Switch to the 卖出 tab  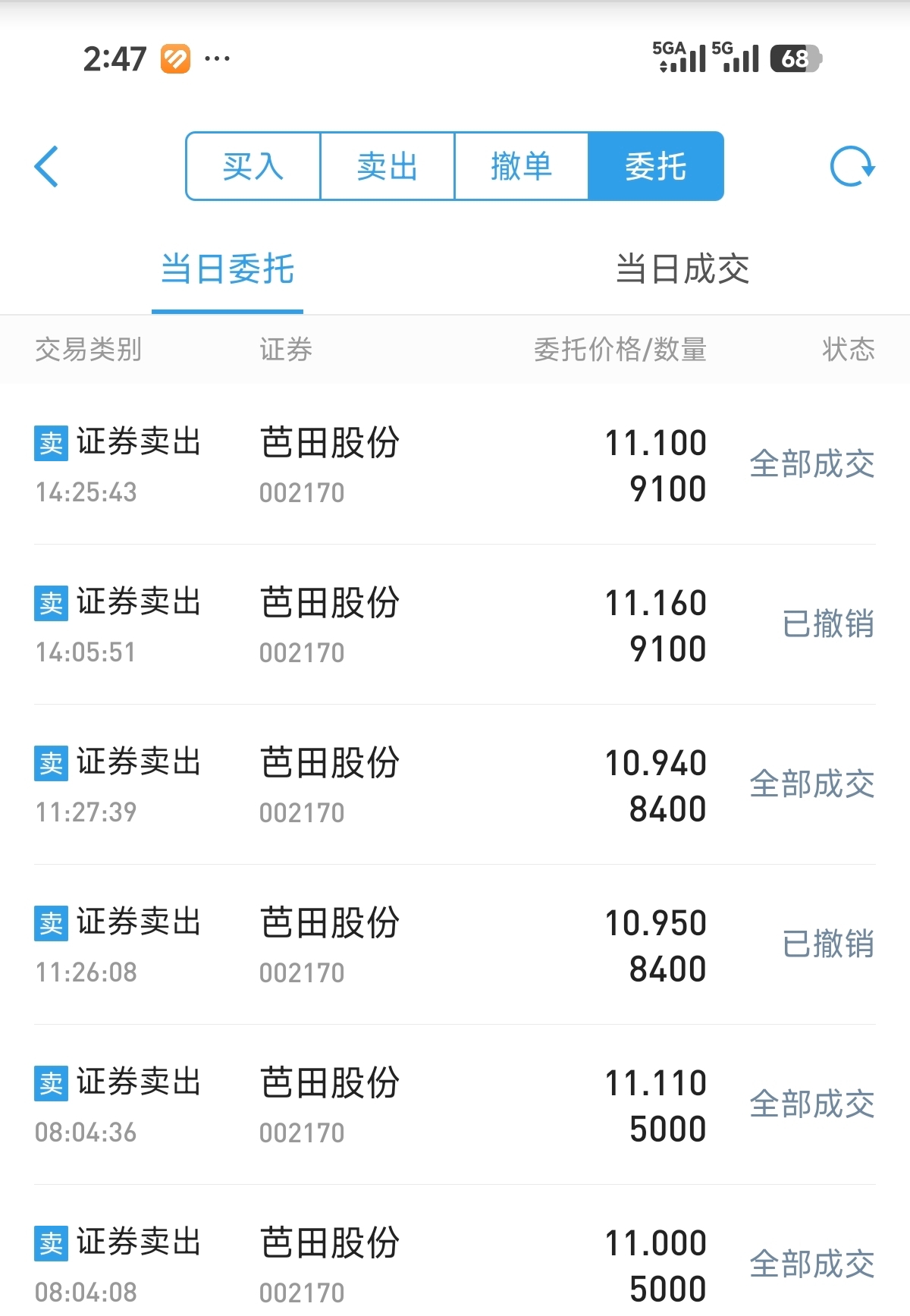388,166
